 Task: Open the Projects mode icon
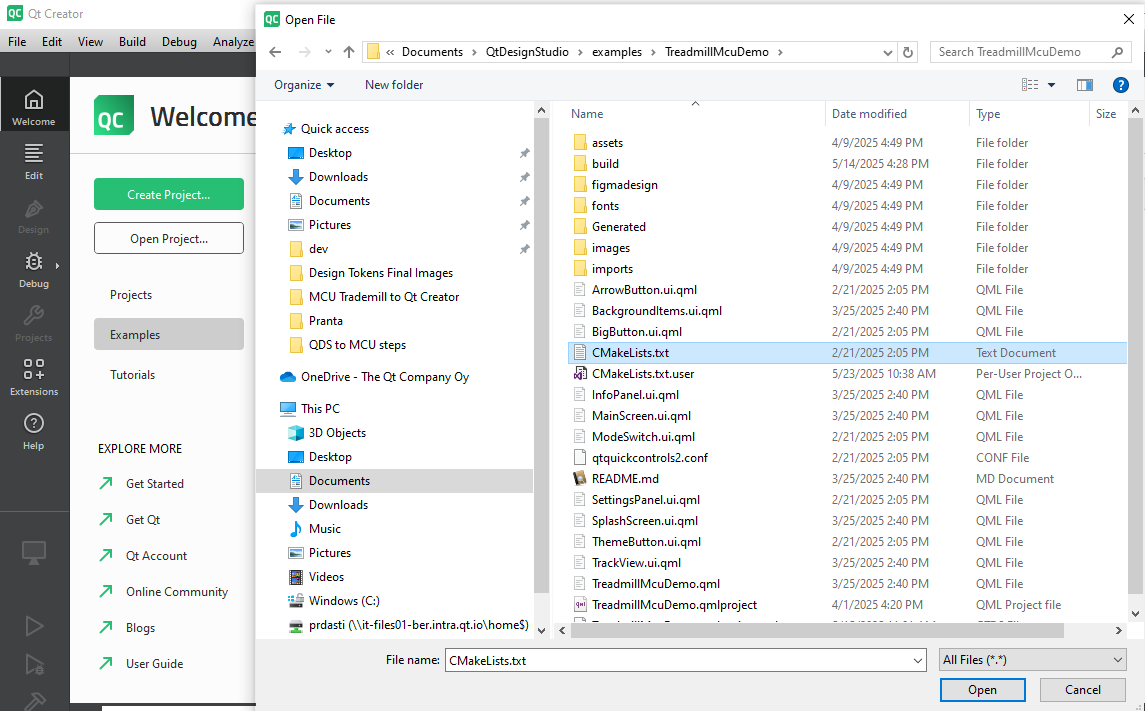[x=34, y=323]
